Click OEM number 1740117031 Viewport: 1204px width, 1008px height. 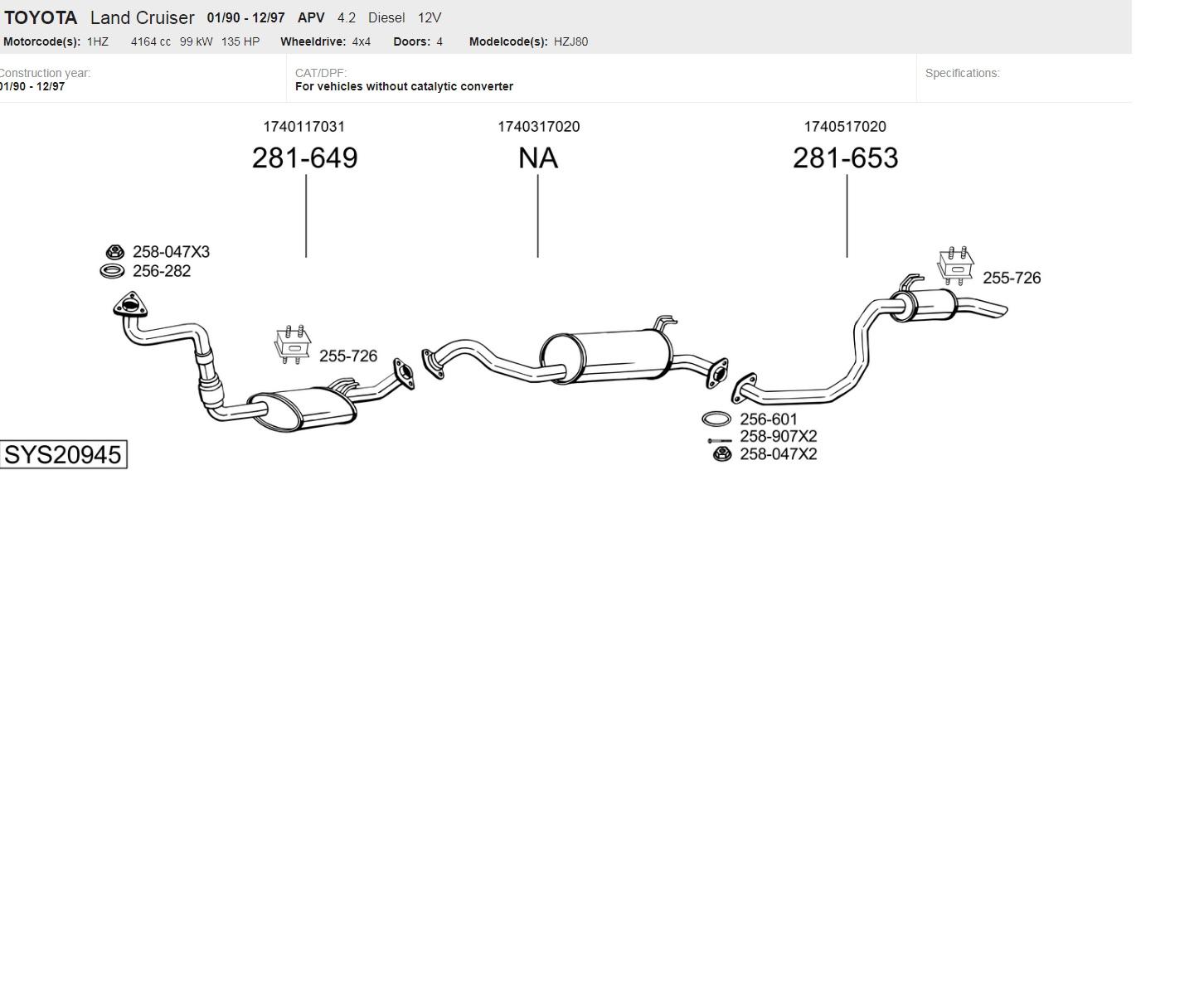[303, 127]
